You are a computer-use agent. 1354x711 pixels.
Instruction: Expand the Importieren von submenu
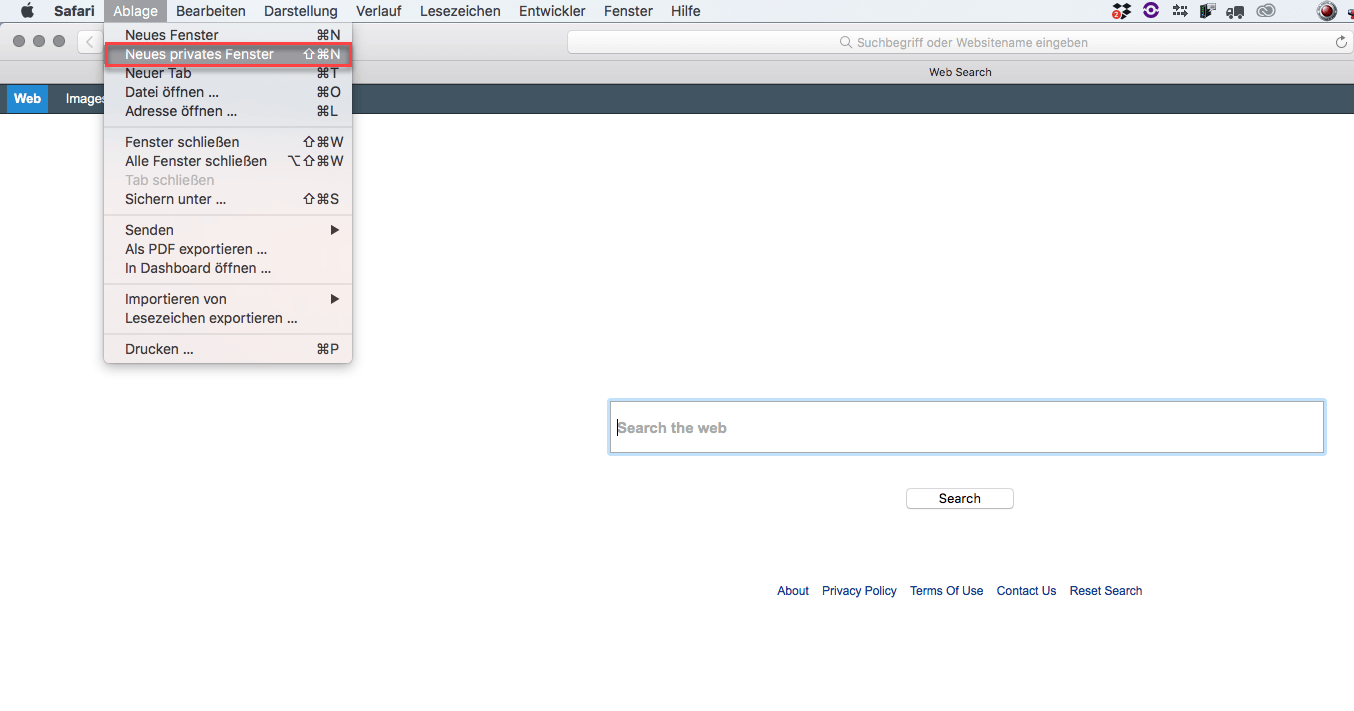228,299
